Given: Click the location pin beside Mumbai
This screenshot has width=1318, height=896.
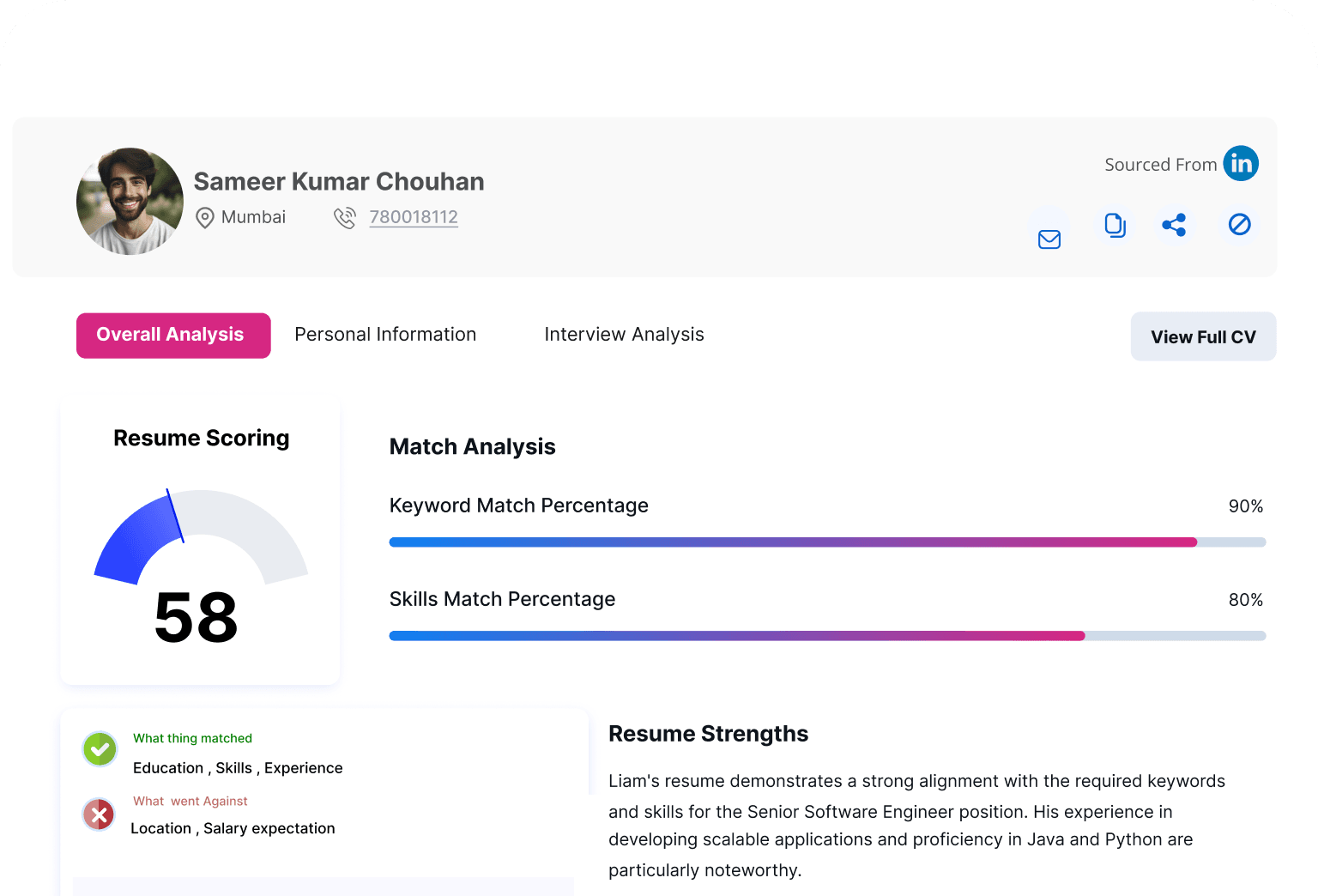Looking at the screenshot, I should [x=205, y=217].
